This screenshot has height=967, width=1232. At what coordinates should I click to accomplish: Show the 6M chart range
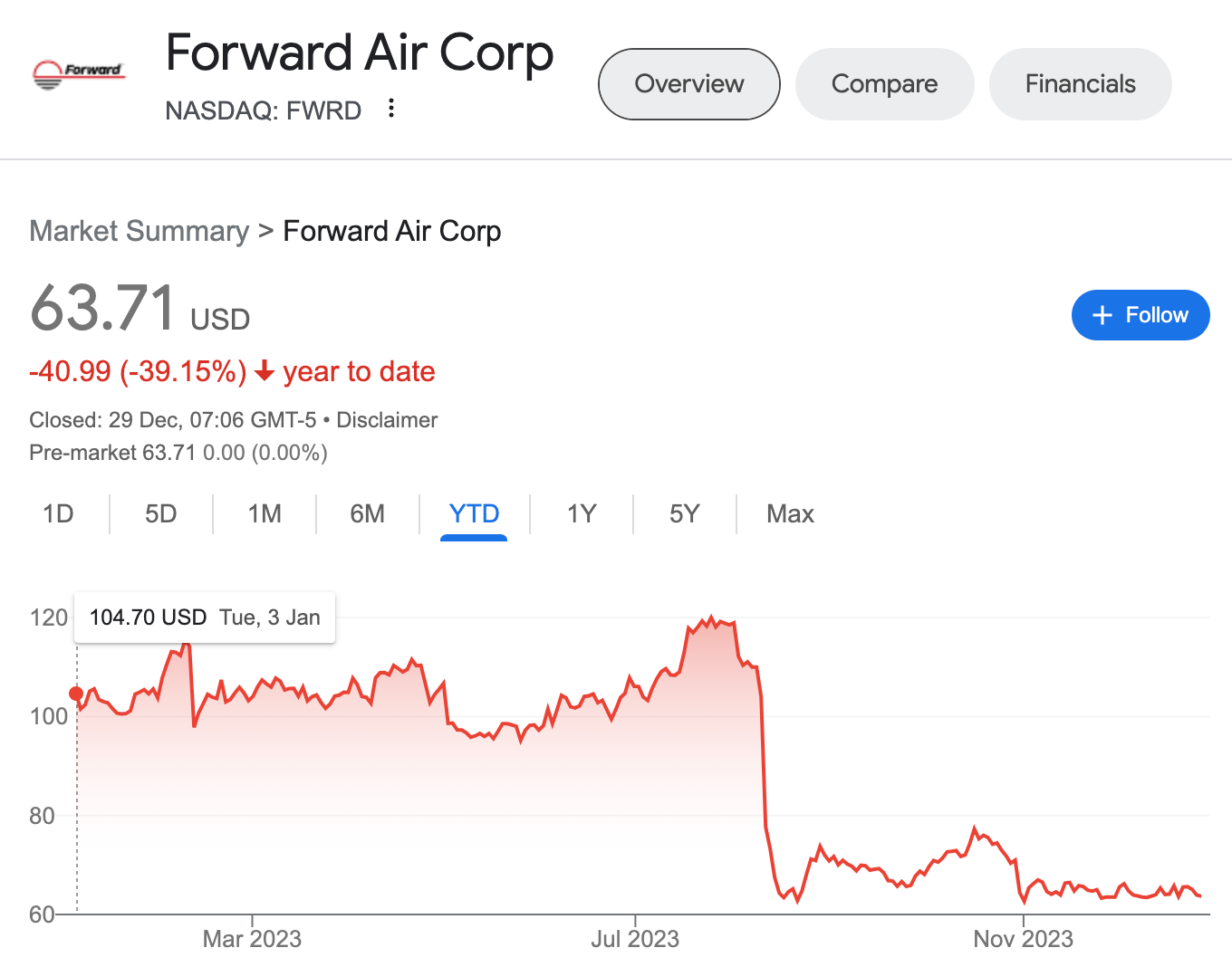[367, 514]
